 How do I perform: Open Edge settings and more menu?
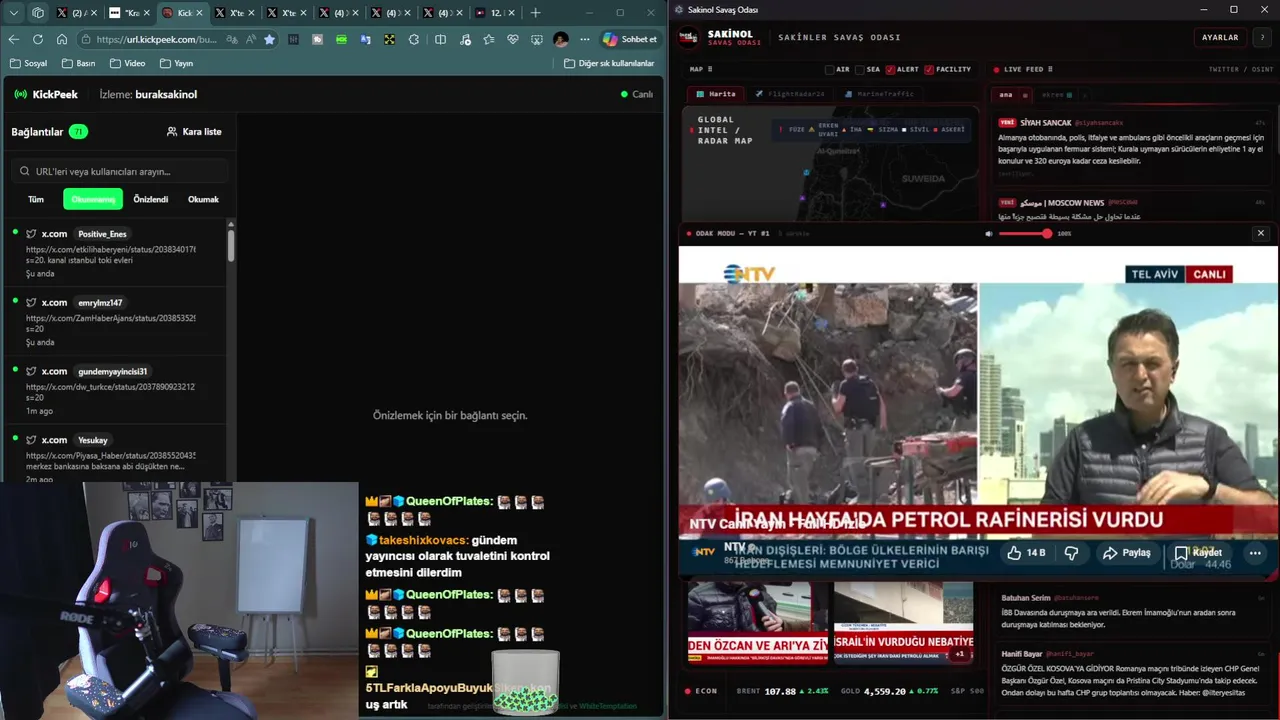point(584,39)
